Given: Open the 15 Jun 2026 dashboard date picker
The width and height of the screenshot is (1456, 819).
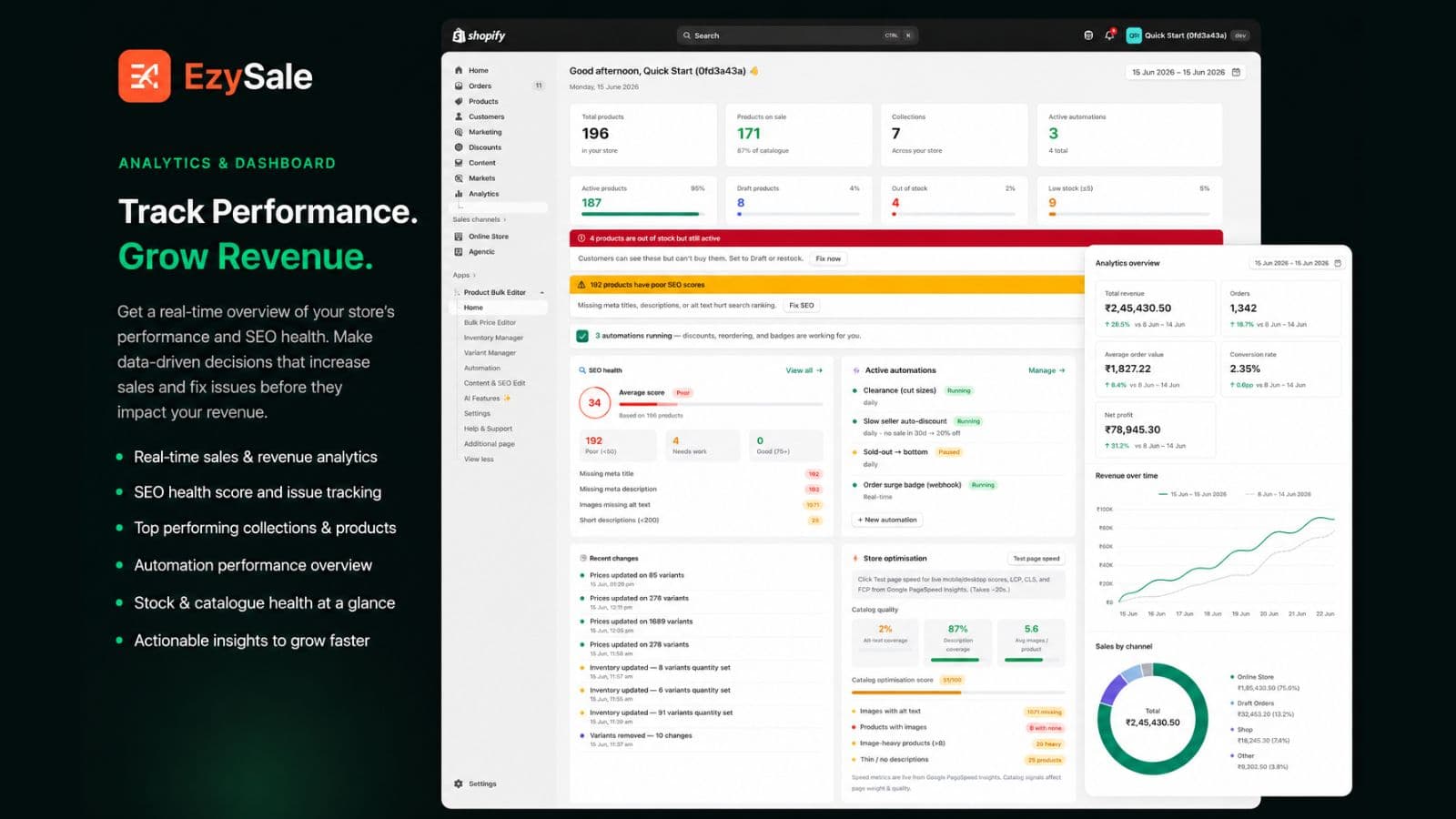Looking at the screenshot, I should (x=1186, y=72).
